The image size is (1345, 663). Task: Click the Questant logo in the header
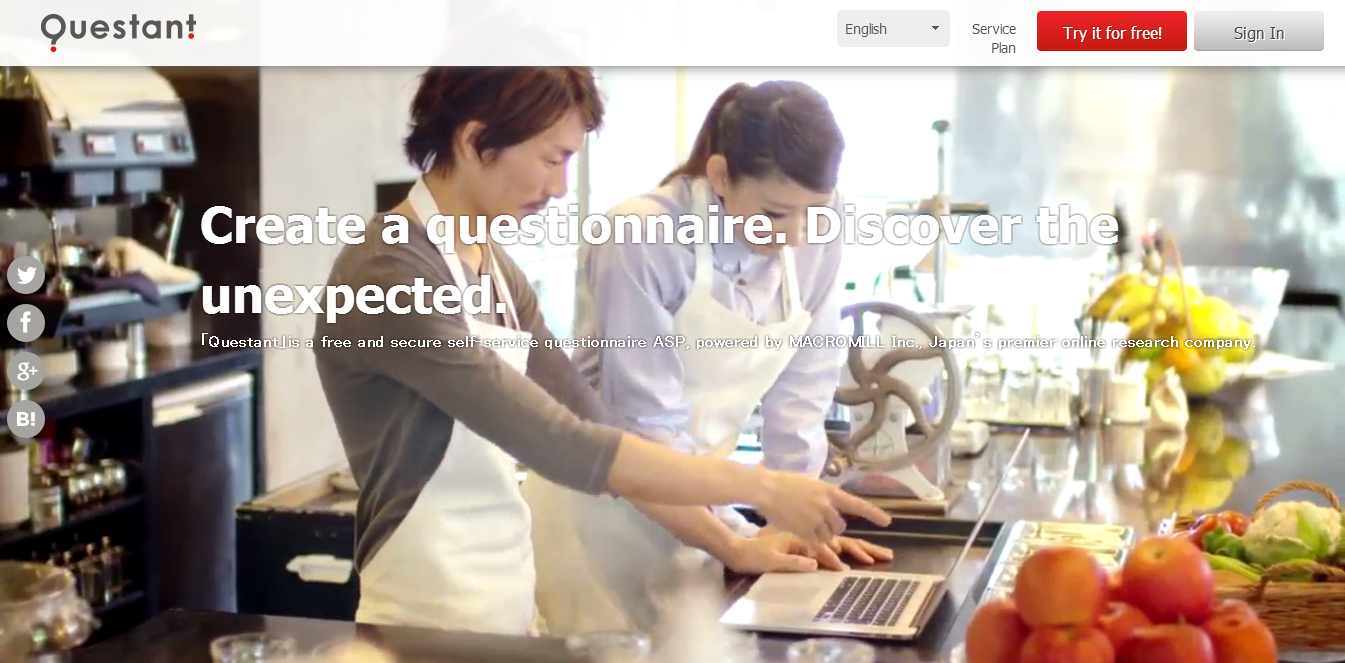coord(118,30)
